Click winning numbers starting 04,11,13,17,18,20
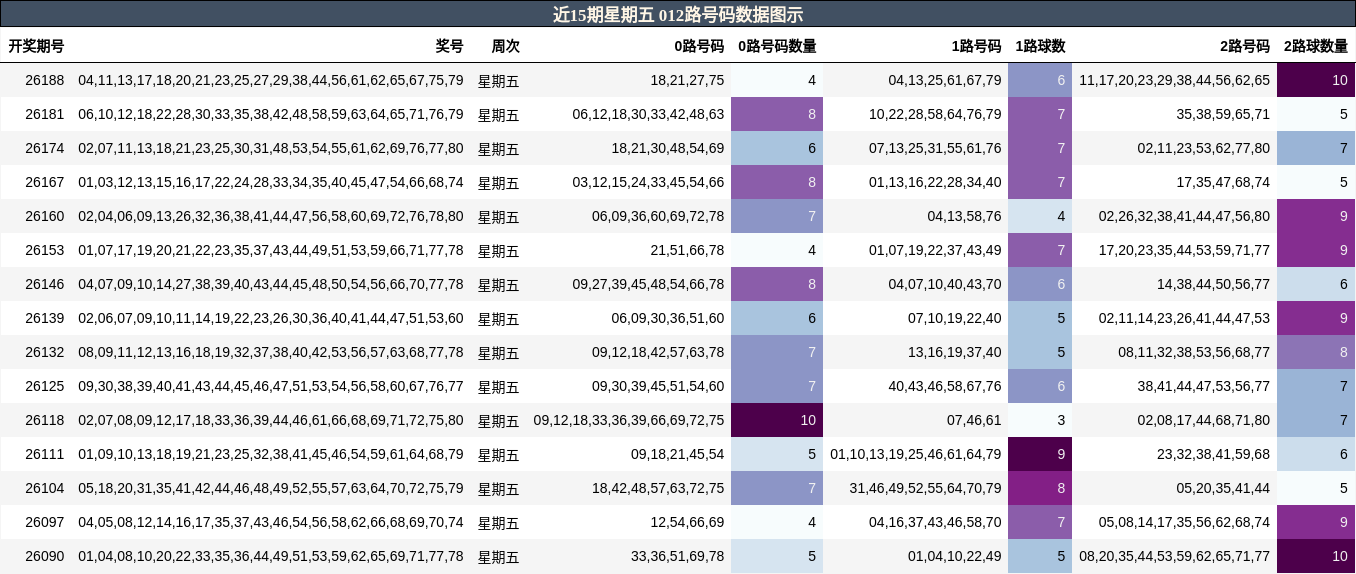1356x574 pixels. 271,80
